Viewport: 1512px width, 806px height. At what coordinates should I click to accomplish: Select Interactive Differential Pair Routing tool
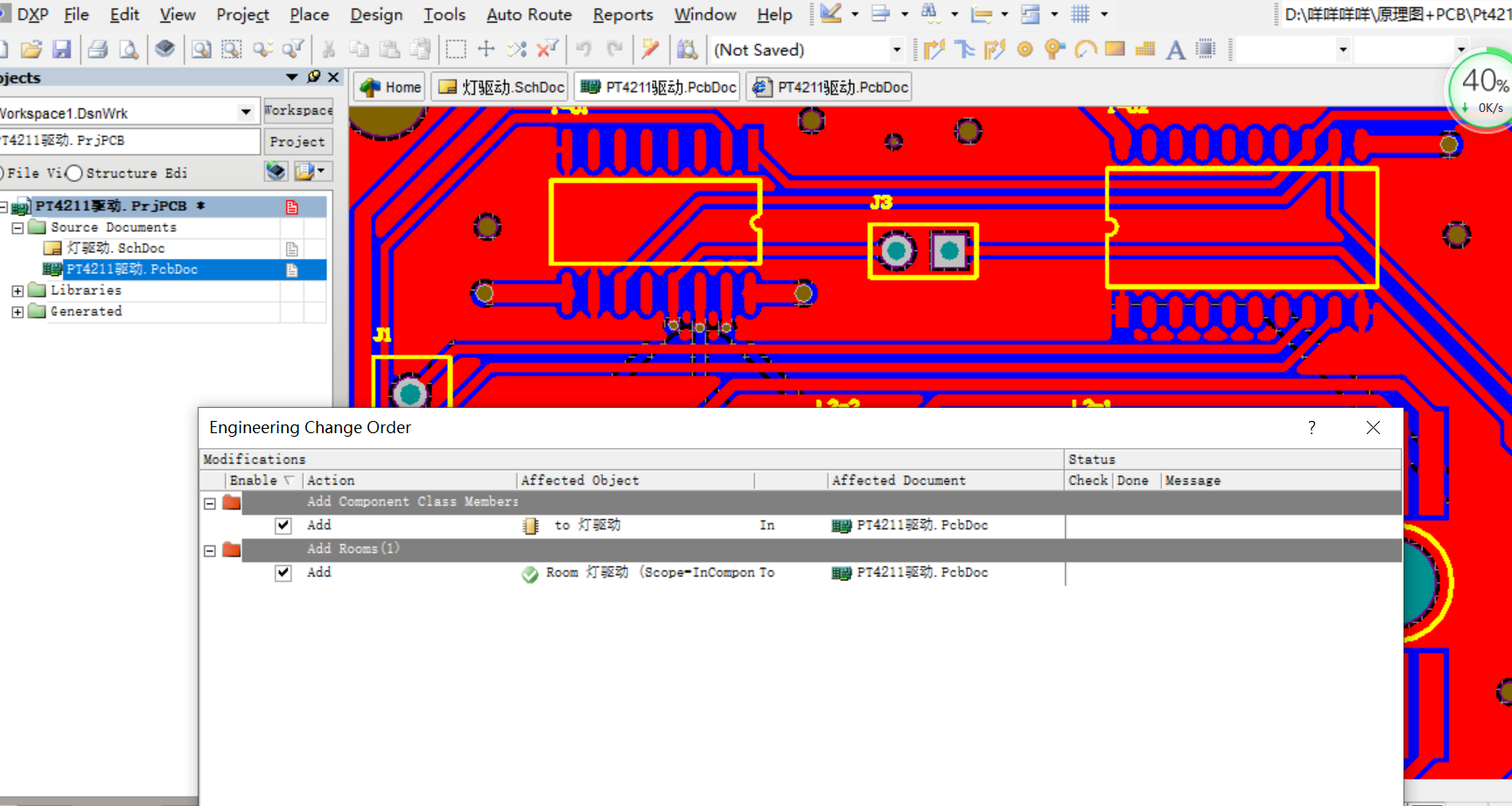[x=995, y=50]
